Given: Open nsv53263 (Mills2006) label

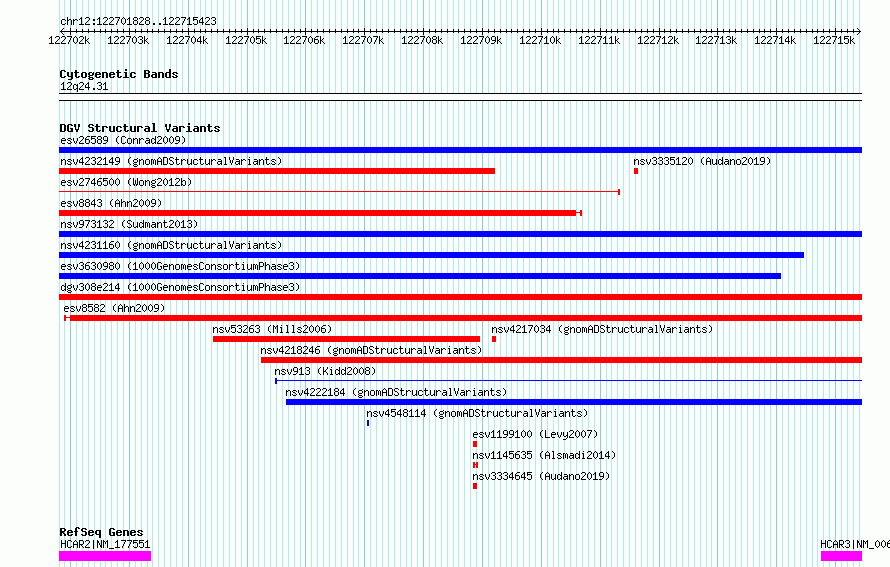Looking at the screenshot, I should pyautogui.click(x=272, y=329).
